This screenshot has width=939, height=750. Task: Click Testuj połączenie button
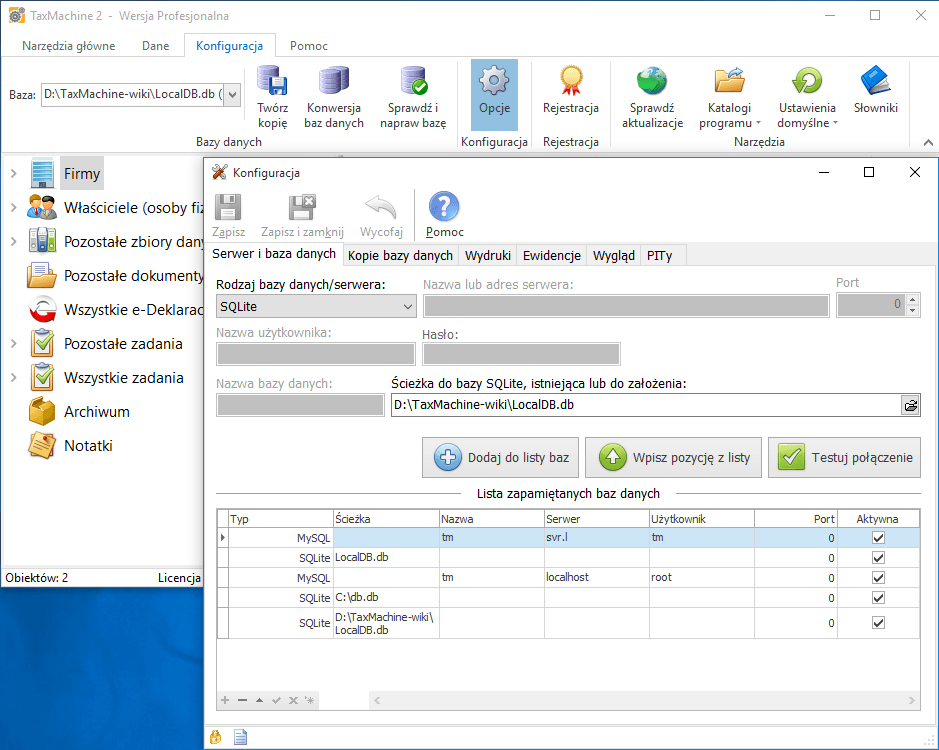[844, 458]
